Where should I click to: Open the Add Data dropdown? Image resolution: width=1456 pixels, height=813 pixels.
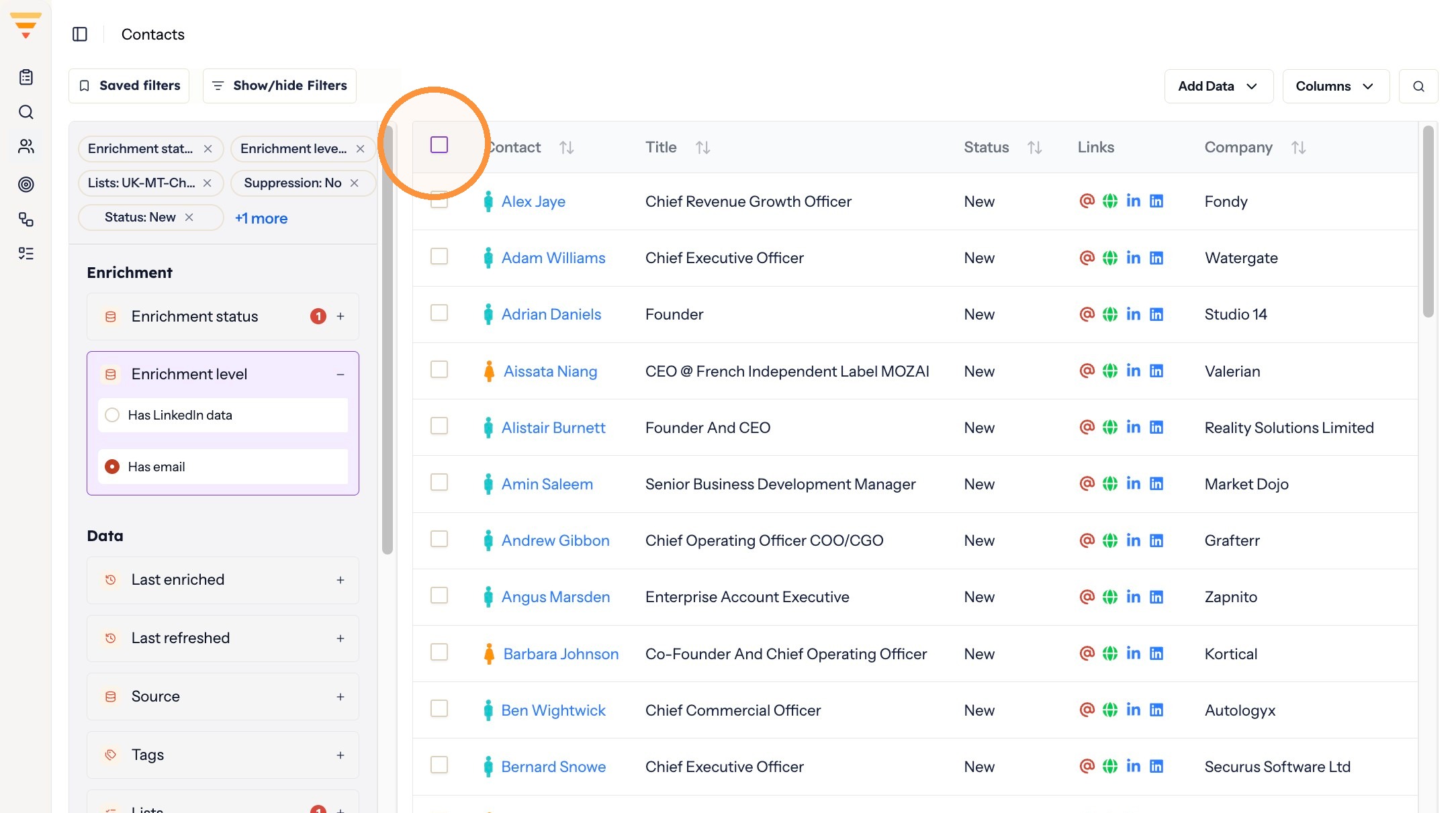(x=1218, y=86)
